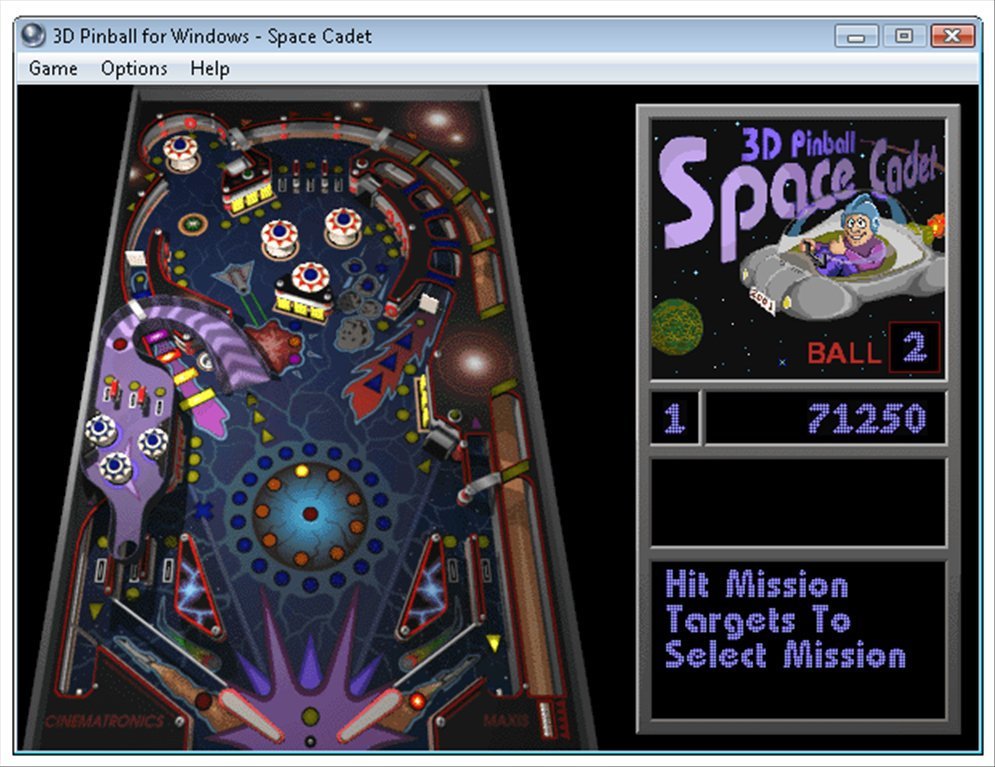Click the lit yellow light atop the center circle
Screen dimensions: 995x767
coord(301,470)
